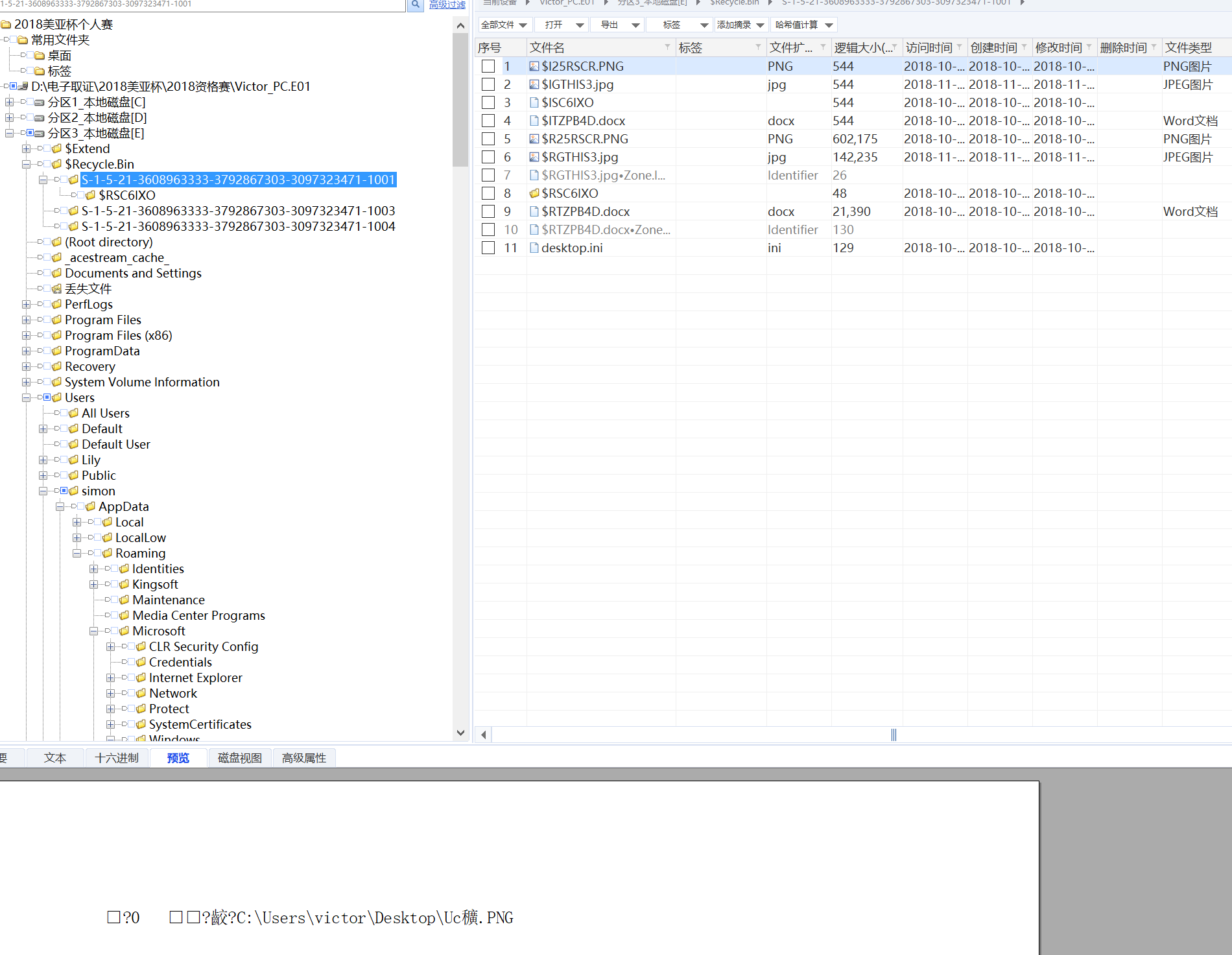Click the search magnifier icon
This screenshot has height=955, width=1232.
[415, 5]
